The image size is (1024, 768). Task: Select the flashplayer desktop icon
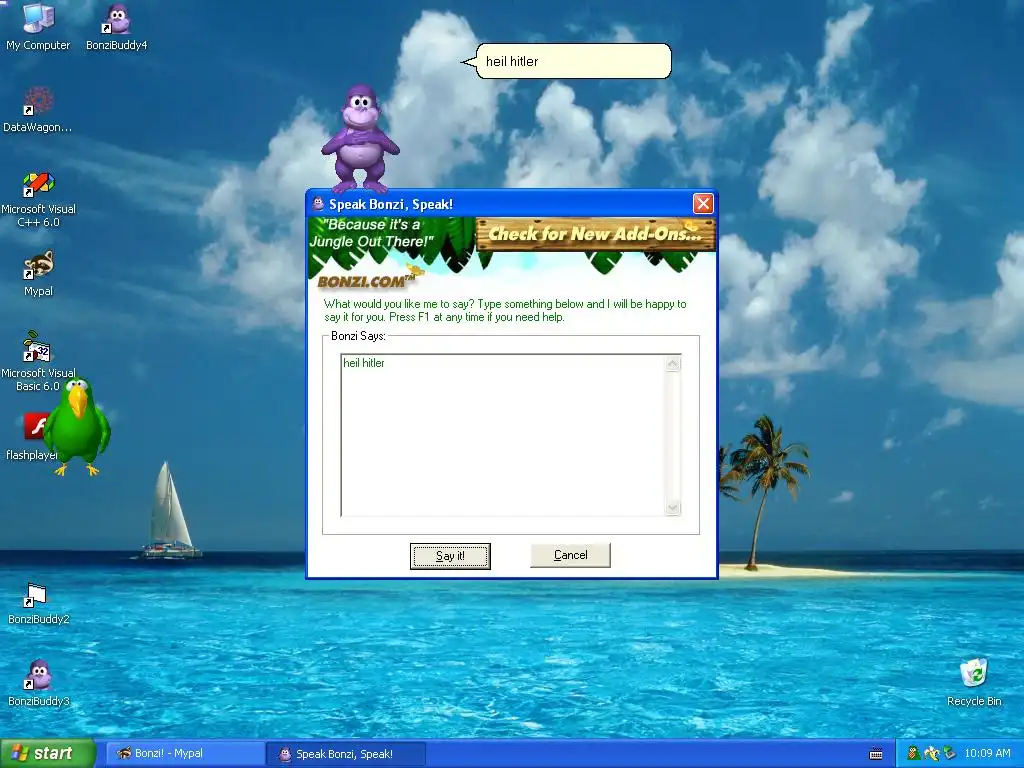click(33, 436)
